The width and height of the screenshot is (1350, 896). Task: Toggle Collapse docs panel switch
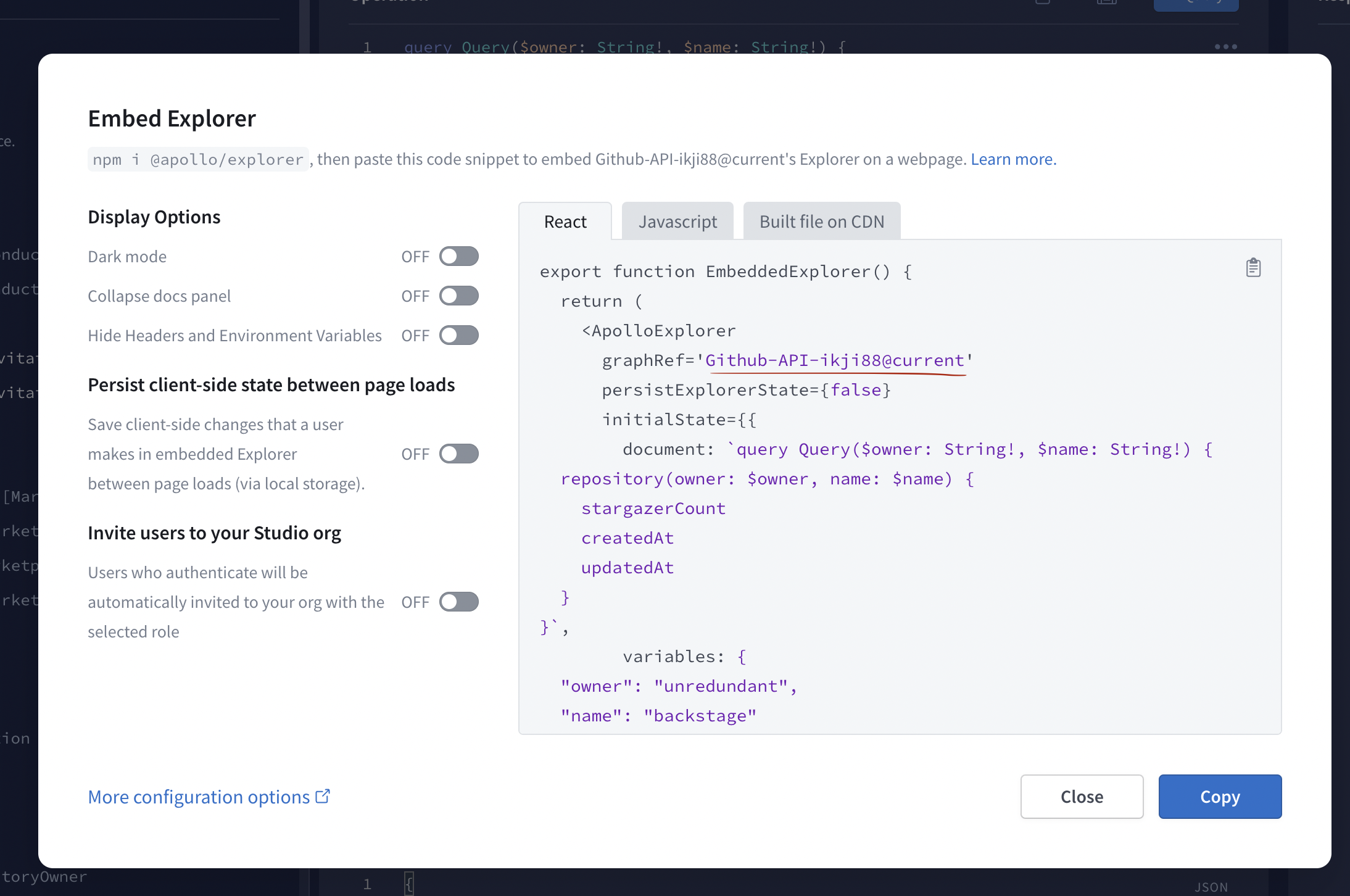459,296
